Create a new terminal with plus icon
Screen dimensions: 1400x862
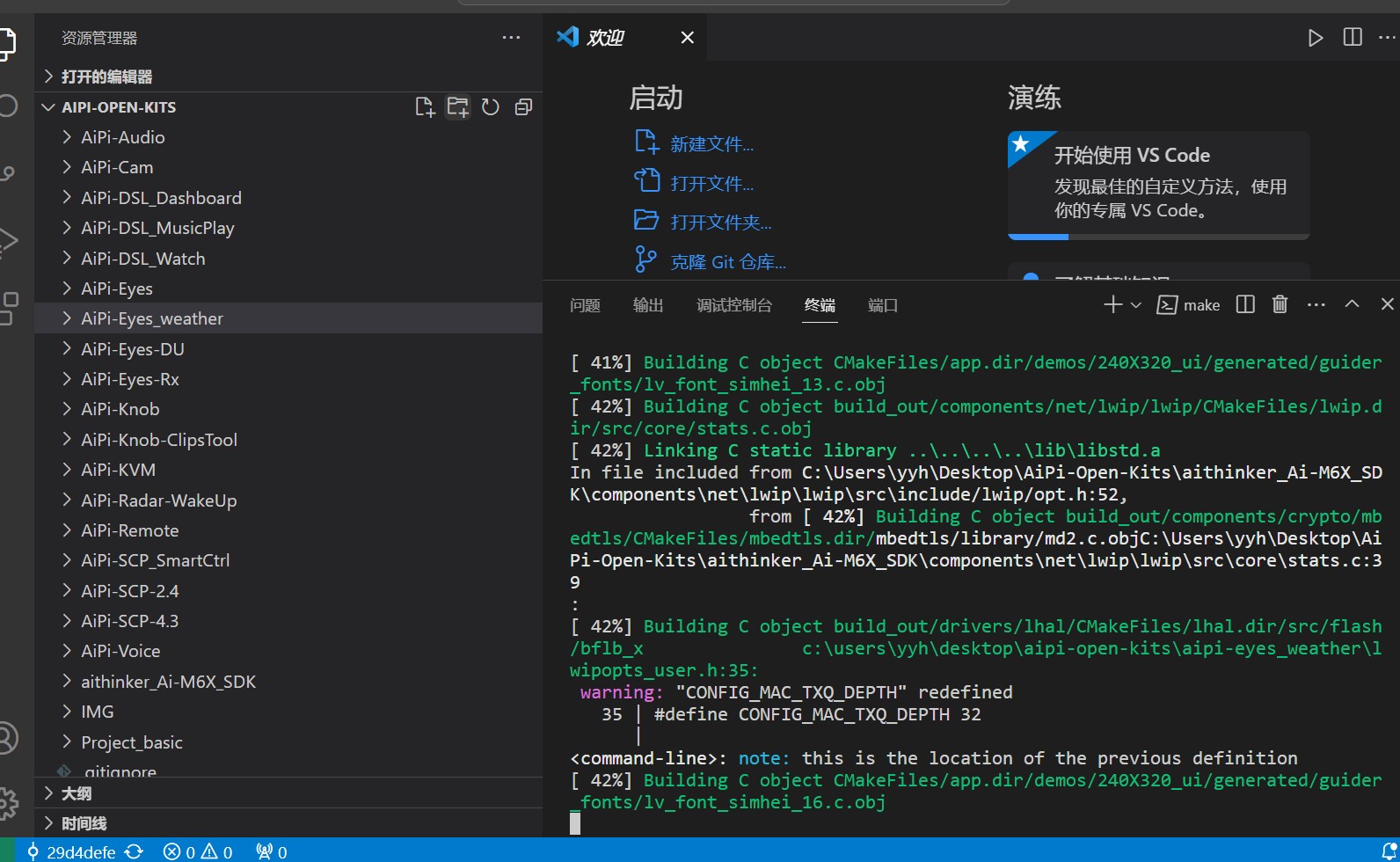pos(1112,304)
